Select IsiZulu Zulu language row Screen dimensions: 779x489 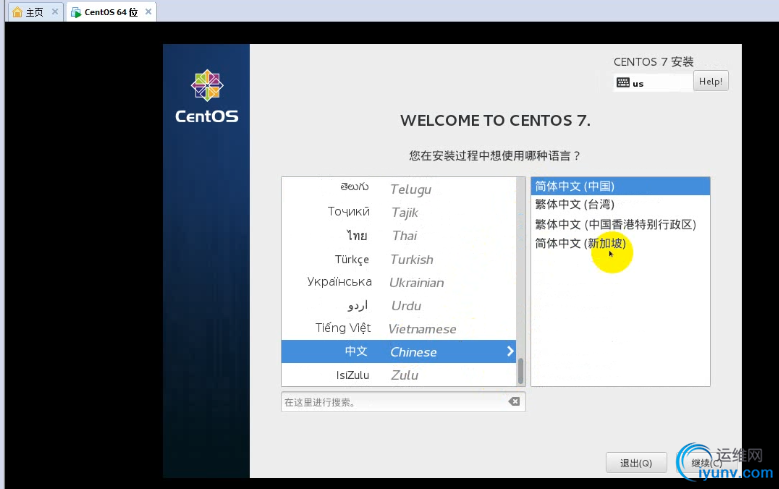click(x=399, y=375)
